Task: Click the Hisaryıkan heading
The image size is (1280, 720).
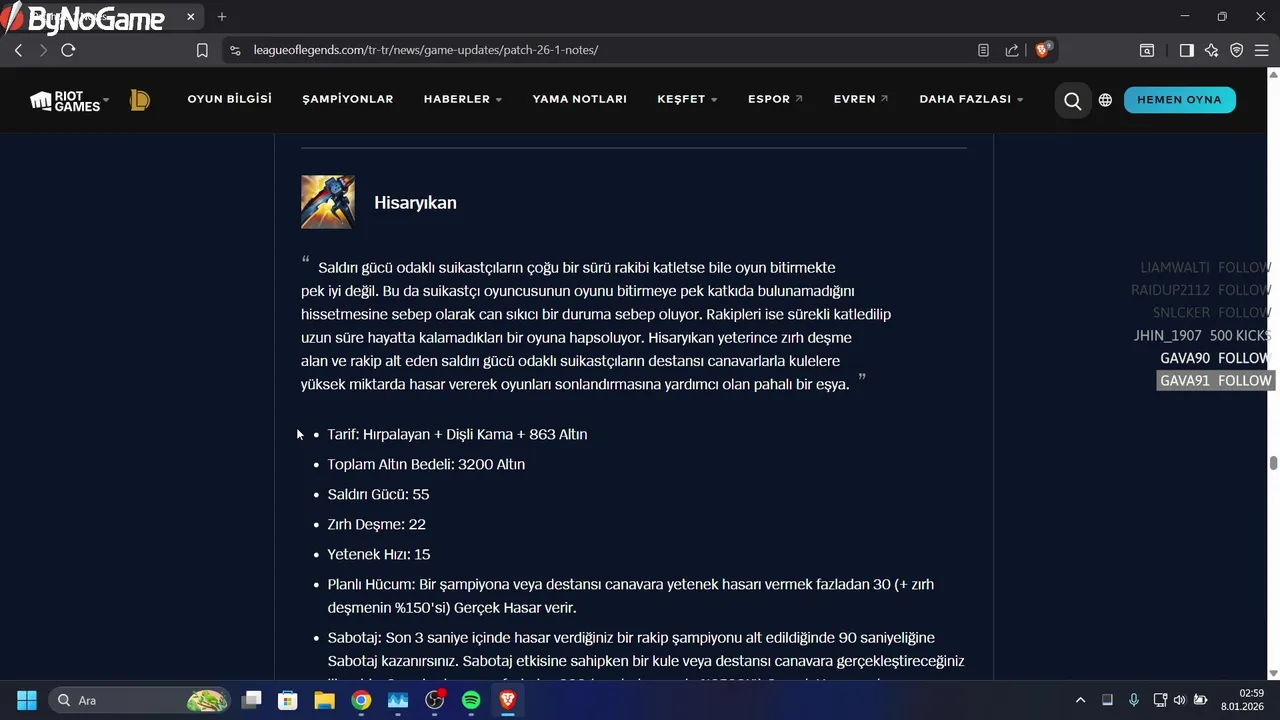Action: (415, 203)
